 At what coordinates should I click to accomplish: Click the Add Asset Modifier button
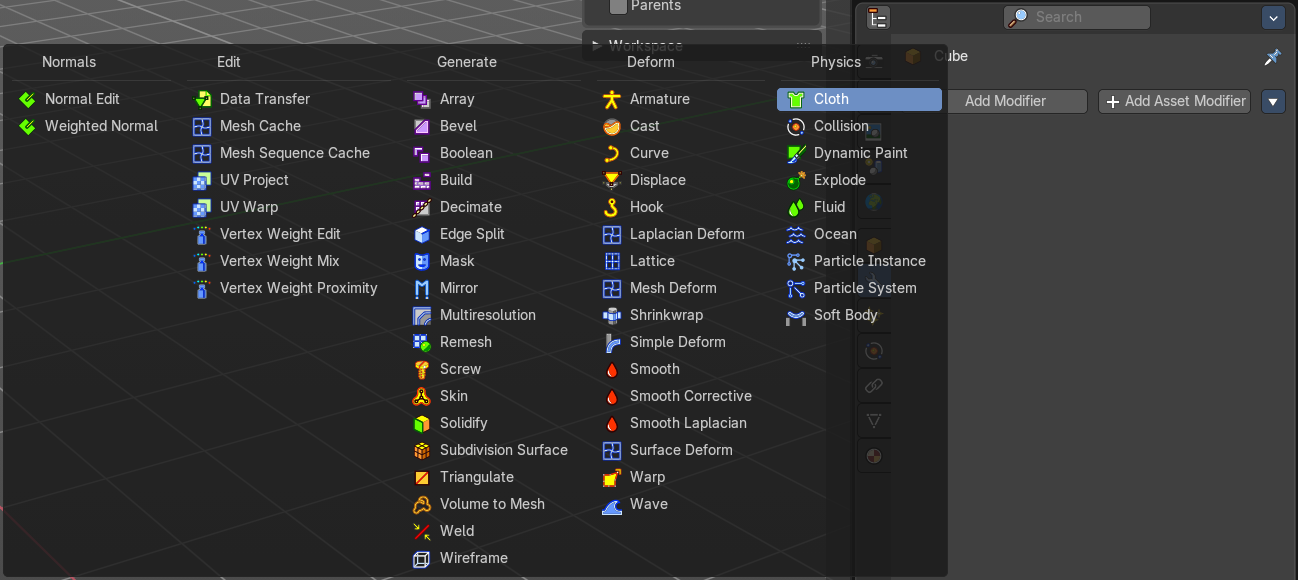coord(1175,101)
